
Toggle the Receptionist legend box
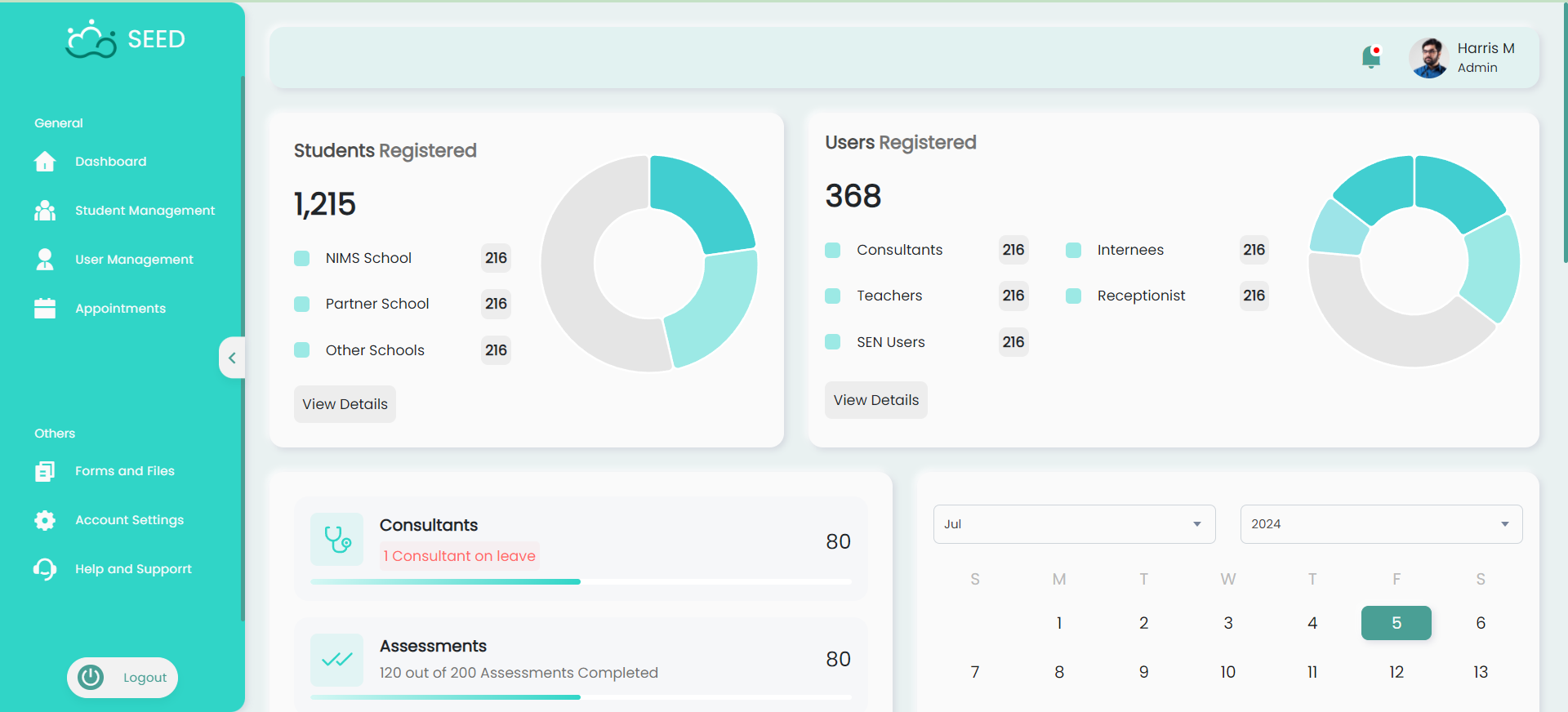coord(1073,296)
